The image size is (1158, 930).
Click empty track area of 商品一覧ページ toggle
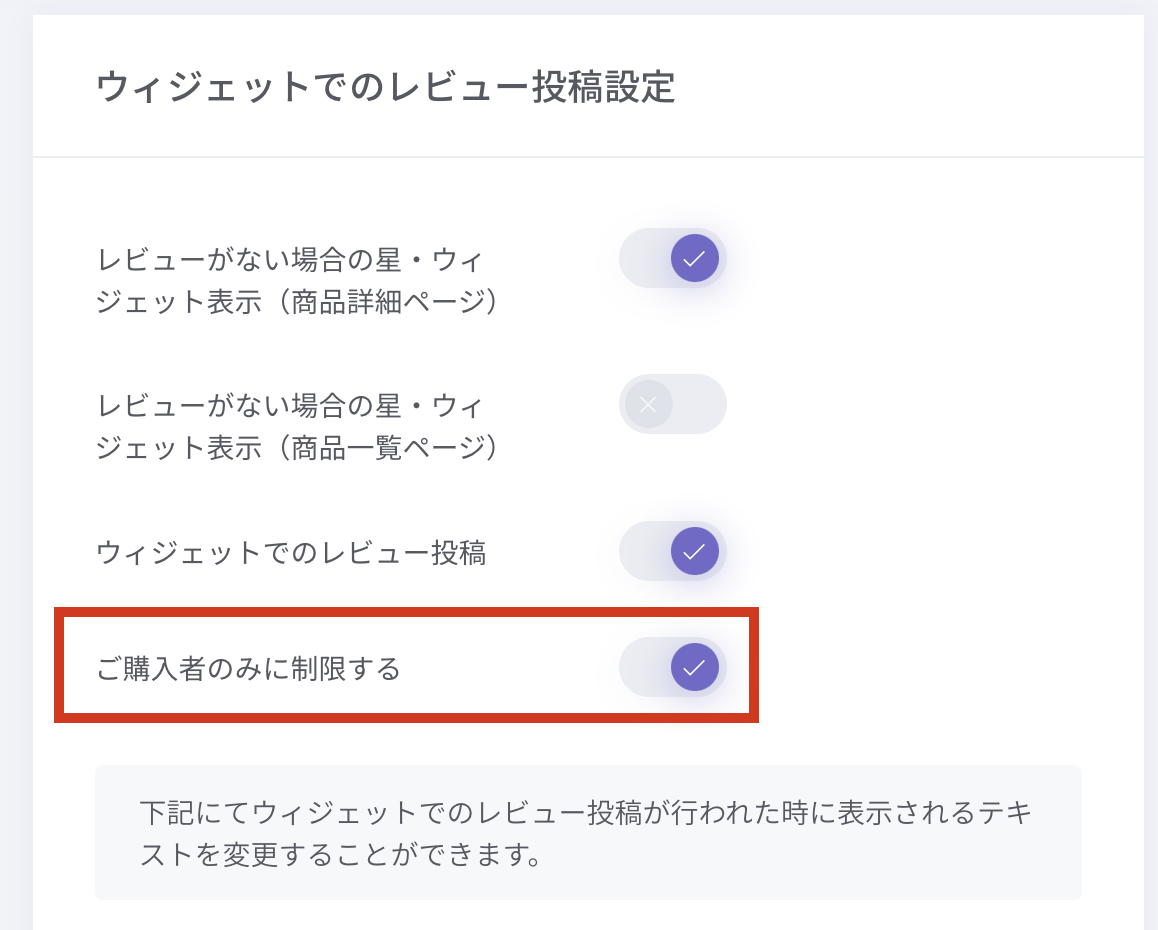point(699,404)
